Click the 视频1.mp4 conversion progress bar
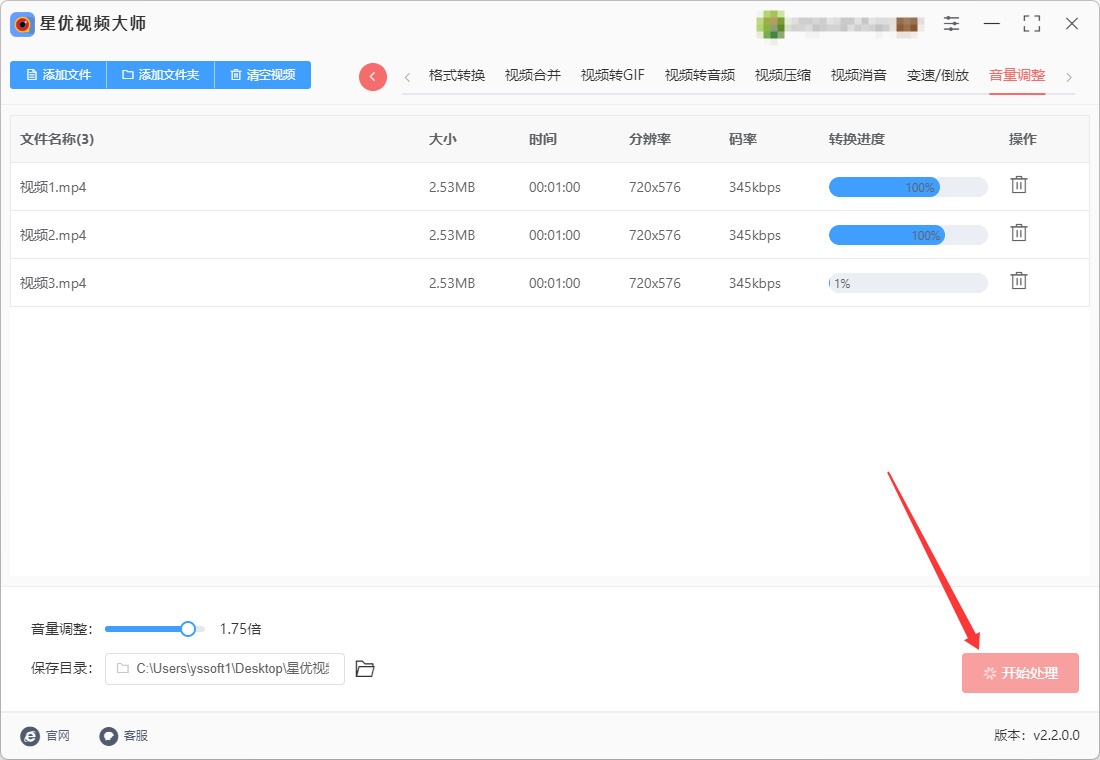 [x=908, y=187]
